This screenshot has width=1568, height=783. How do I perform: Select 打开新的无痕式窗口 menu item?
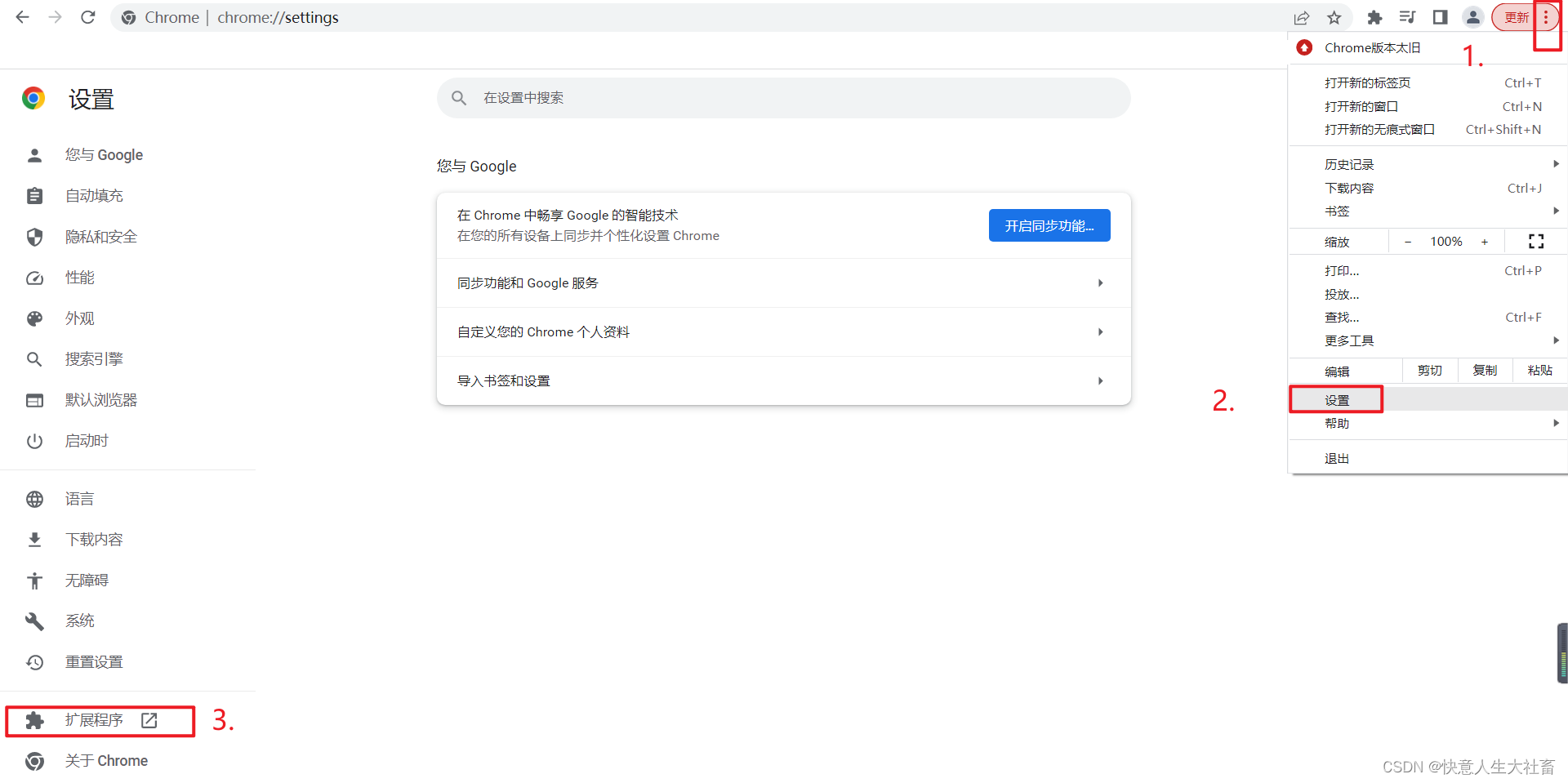[1428, 129]
